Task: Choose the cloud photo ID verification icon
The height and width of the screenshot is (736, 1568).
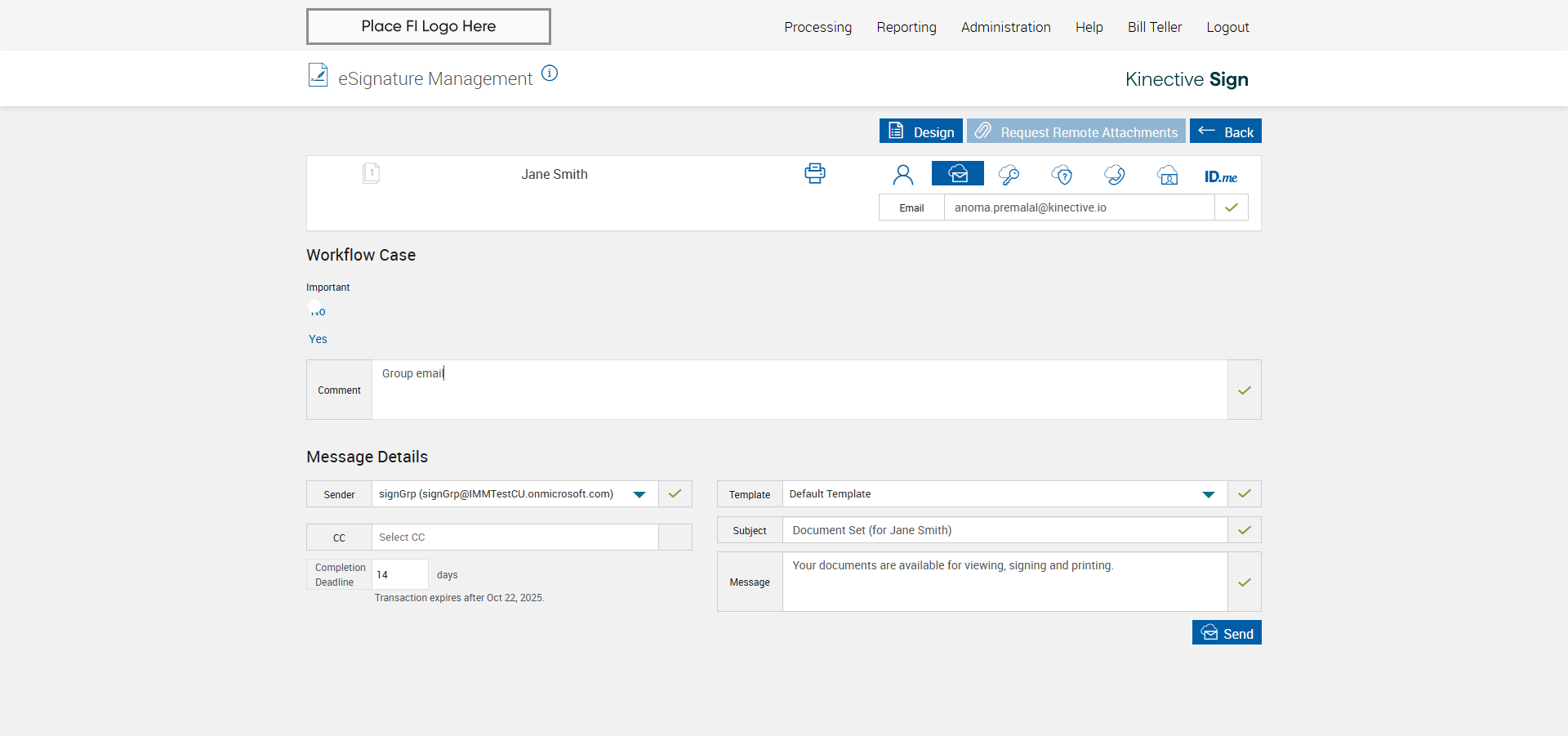Action: [x=1167, y=175]
